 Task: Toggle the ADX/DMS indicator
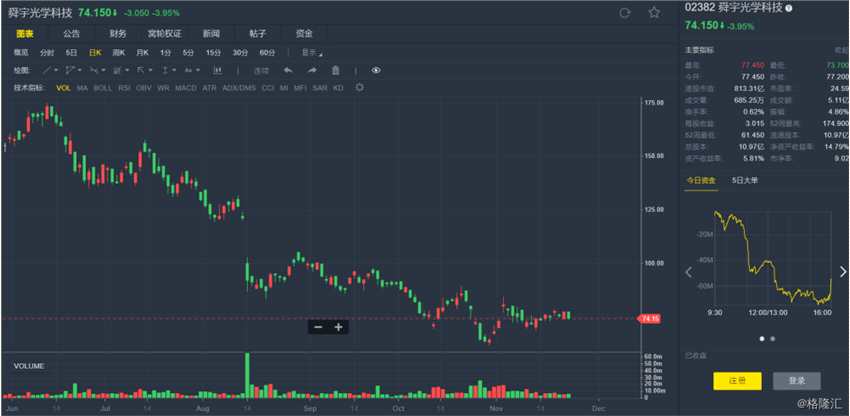point(239,87)
